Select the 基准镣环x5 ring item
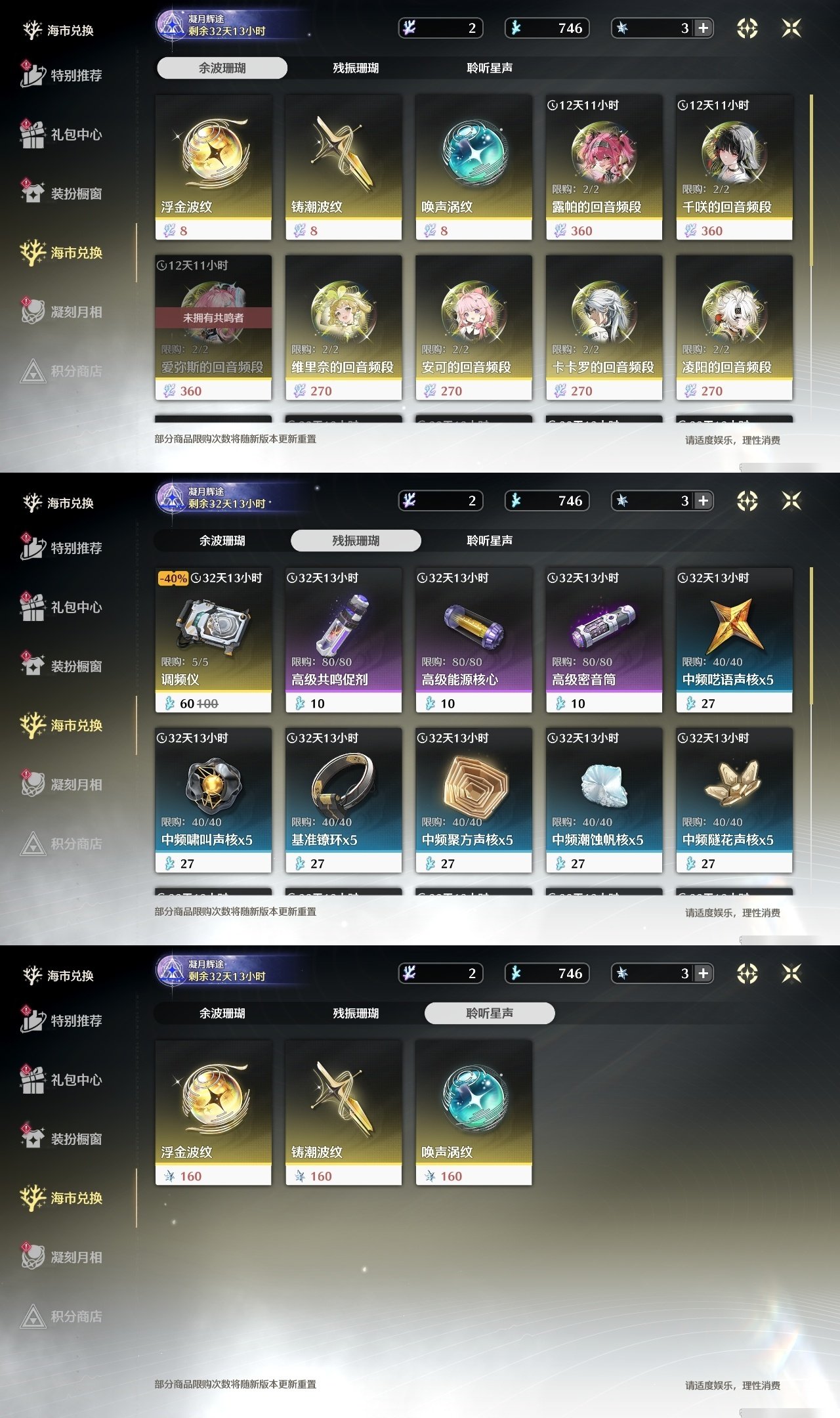Image resolution: width=840 pixels, height=1418 pixels. 343,800
